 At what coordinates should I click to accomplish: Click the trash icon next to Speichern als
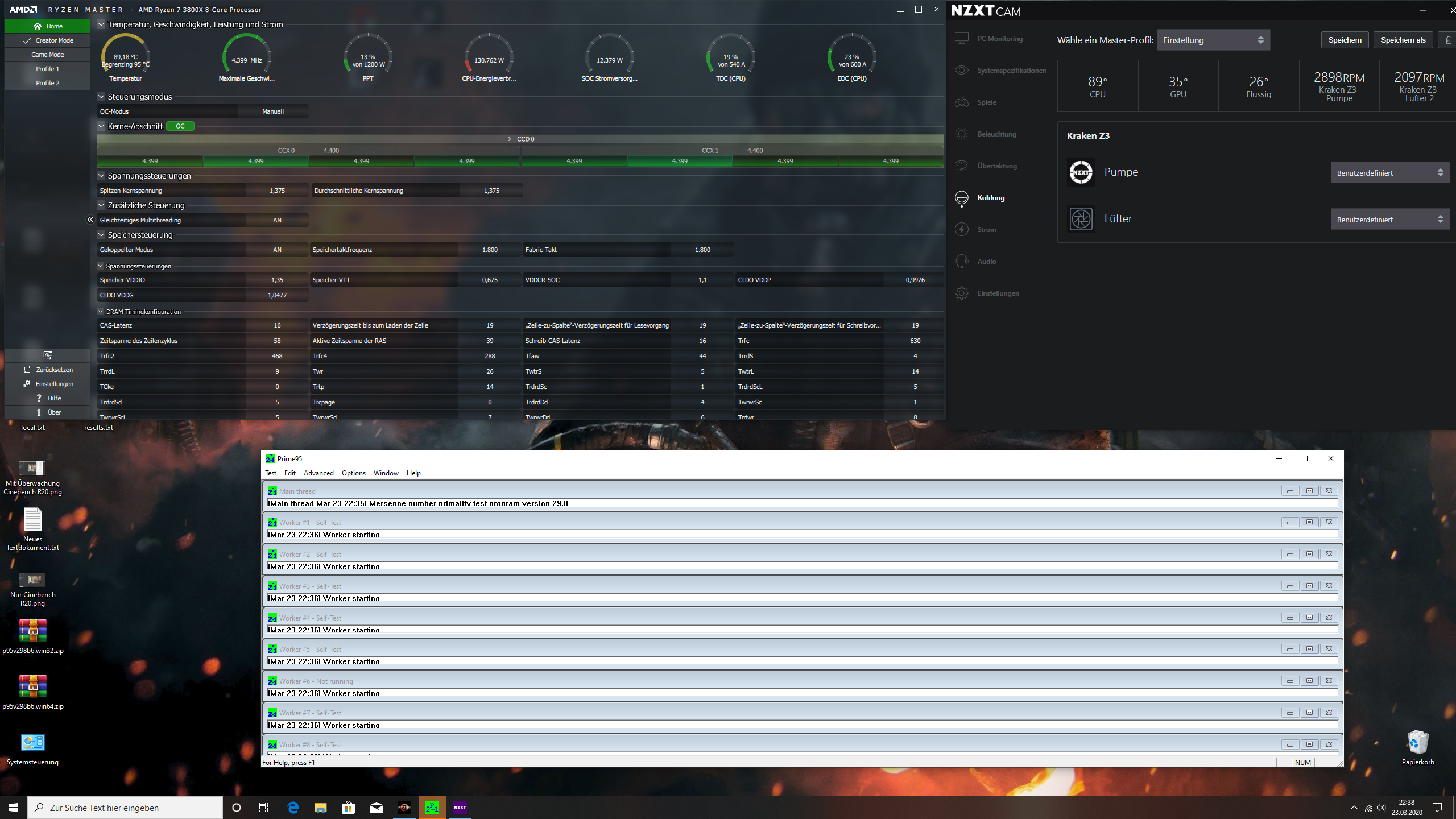click(x=1448, y=40)
